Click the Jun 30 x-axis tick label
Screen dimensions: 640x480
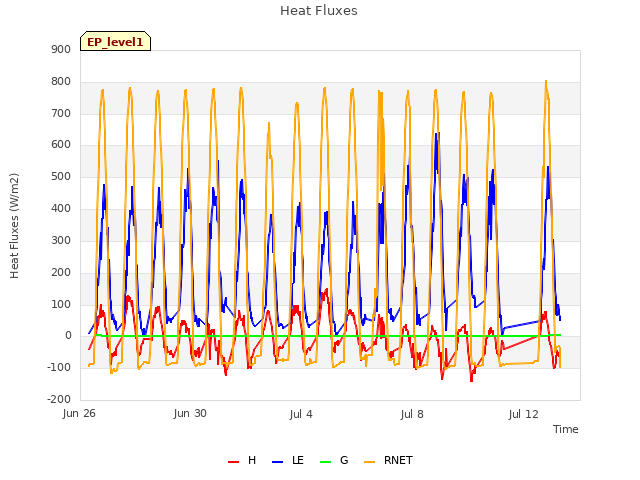pos(190,413)
